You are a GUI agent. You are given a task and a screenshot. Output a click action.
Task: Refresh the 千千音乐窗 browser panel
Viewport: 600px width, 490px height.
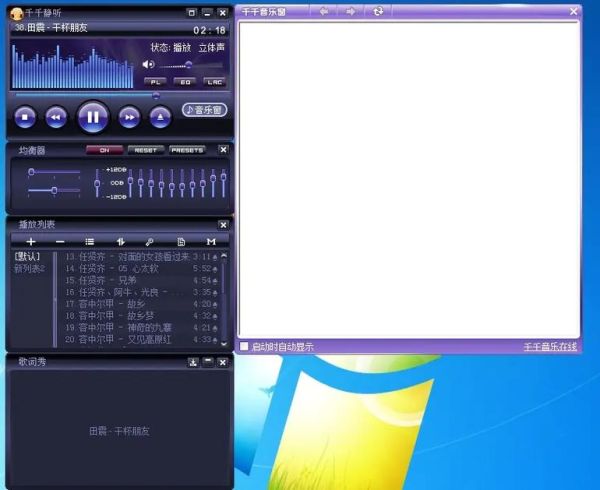(x=377, y=11)
